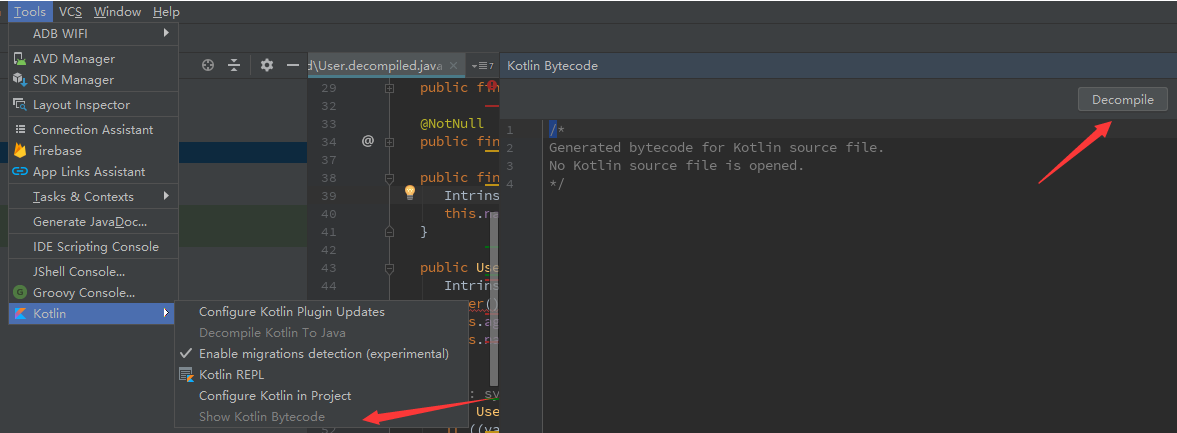
Task: Expand folded code block at line 29
Action: pos(389,88)
